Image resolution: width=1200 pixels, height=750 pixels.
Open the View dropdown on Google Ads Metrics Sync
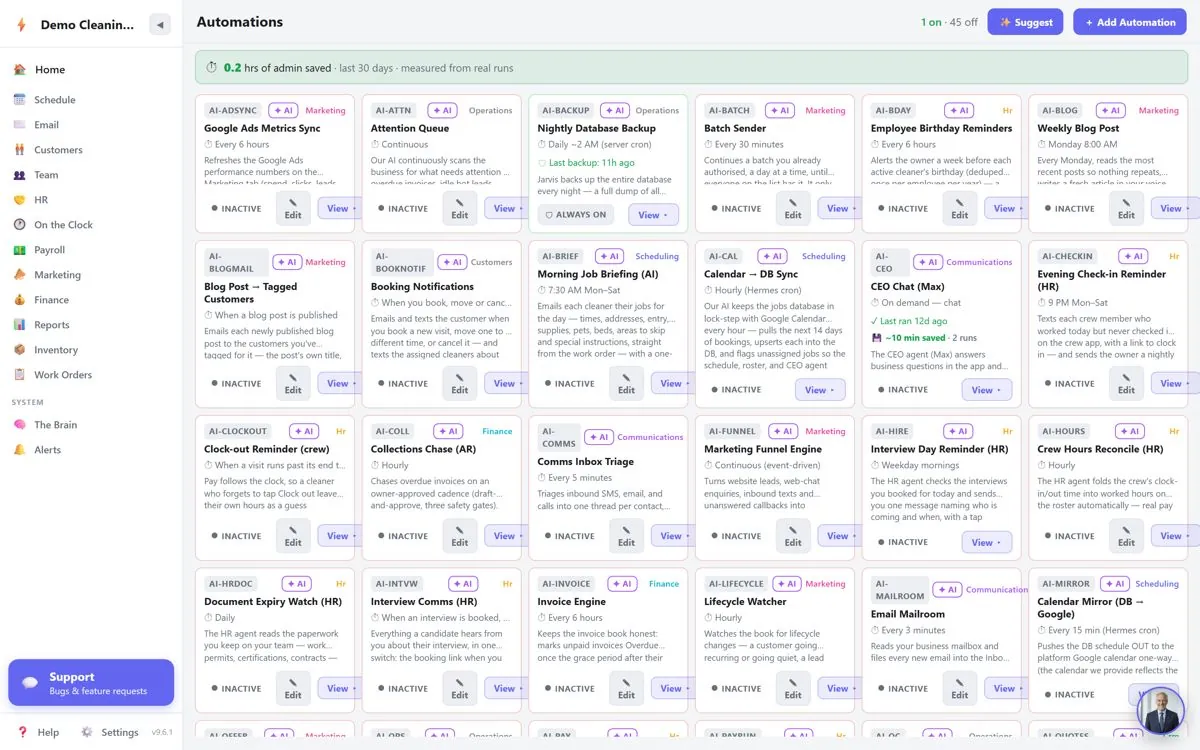pos(336,208)
